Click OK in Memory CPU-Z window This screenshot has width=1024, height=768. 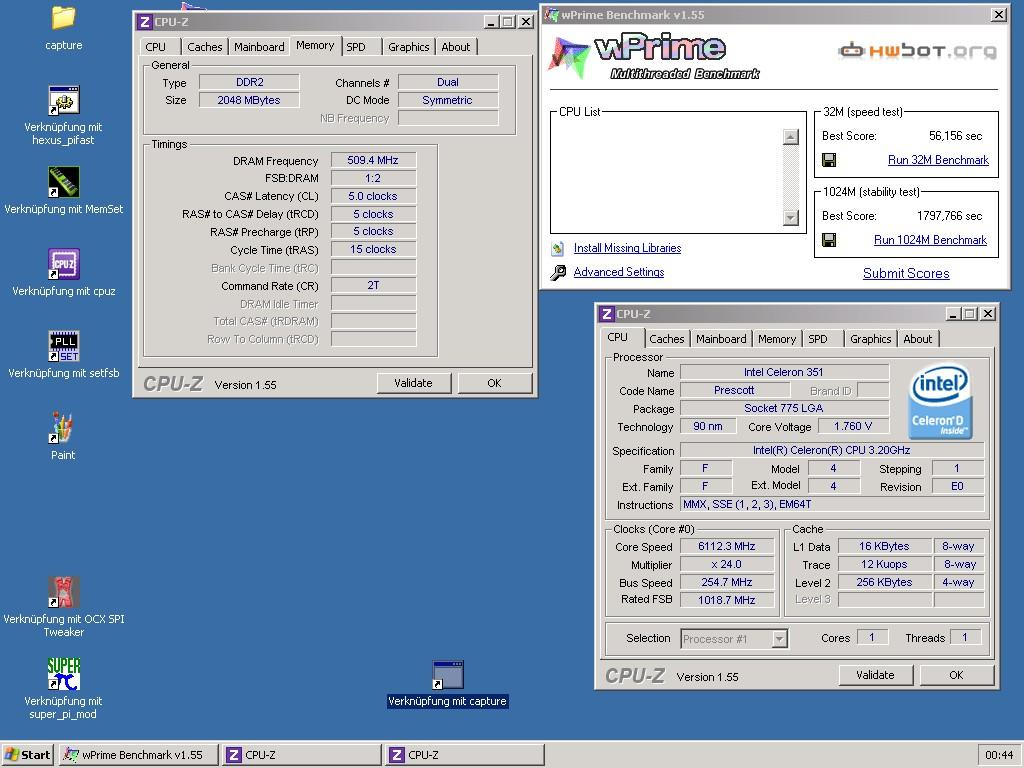click(494, 383)
